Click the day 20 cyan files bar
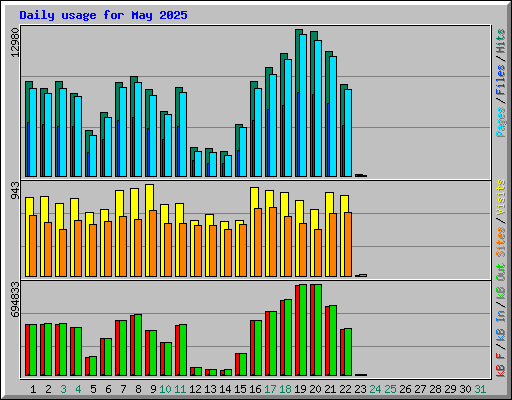 [x=318, y=108]
